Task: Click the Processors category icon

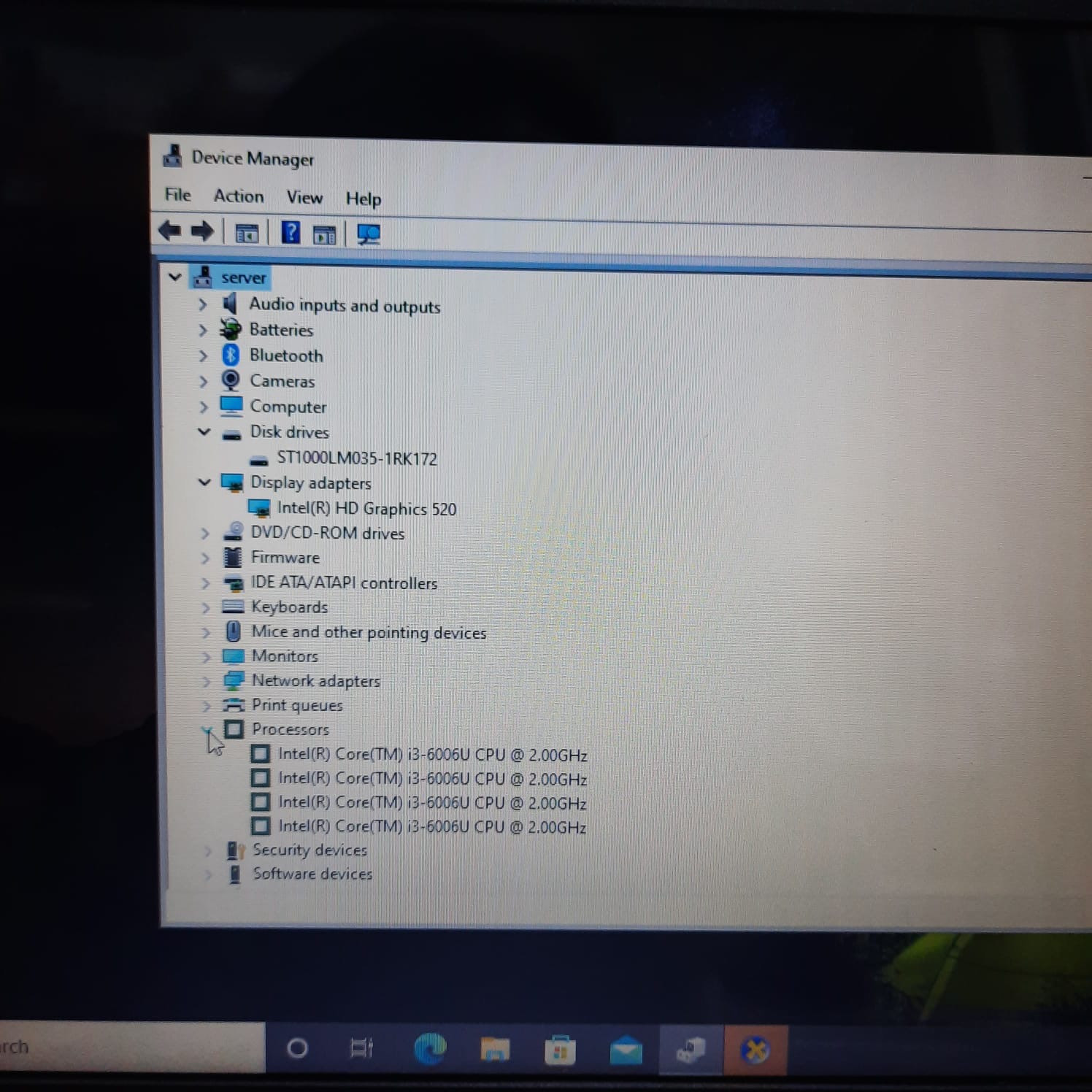Action: pos(234,728)
